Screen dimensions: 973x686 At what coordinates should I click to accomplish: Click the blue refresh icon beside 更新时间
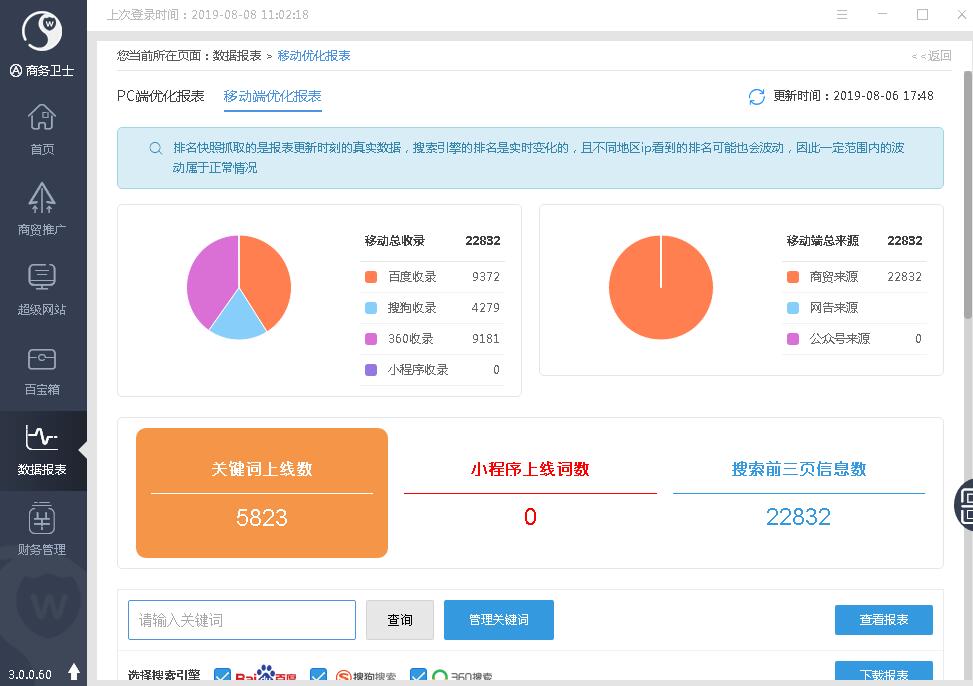click(757, 97)
